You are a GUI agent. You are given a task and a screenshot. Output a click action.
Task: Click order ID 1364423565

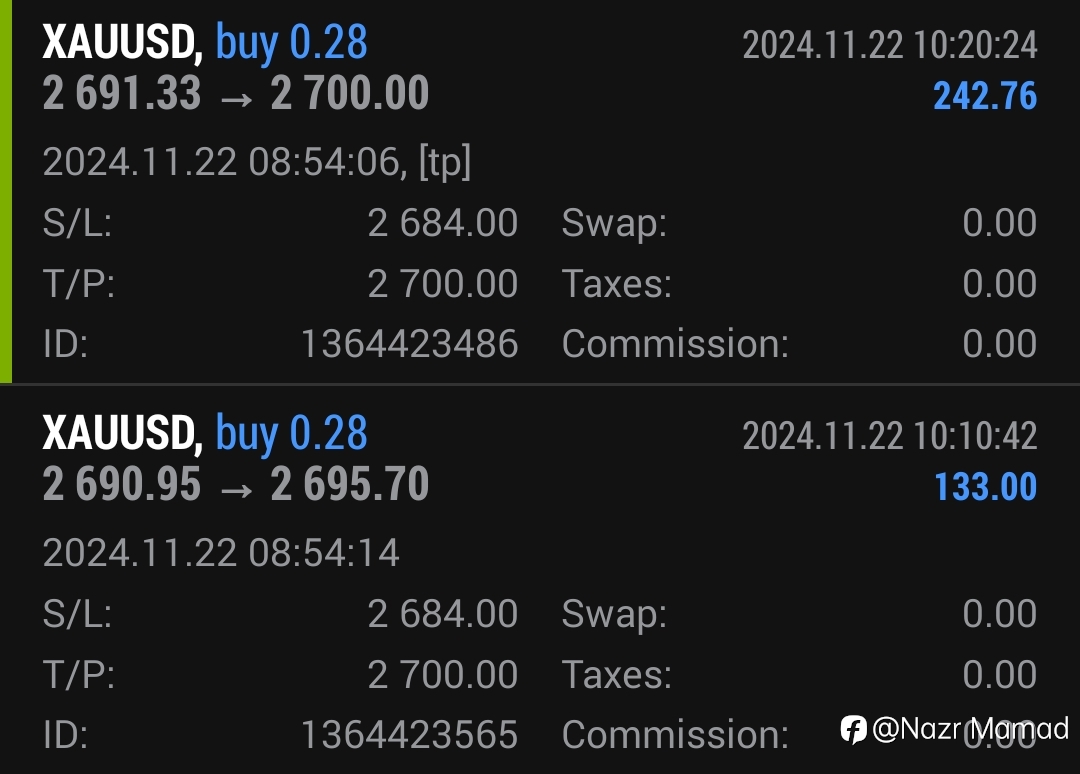(x=409, y=735)
